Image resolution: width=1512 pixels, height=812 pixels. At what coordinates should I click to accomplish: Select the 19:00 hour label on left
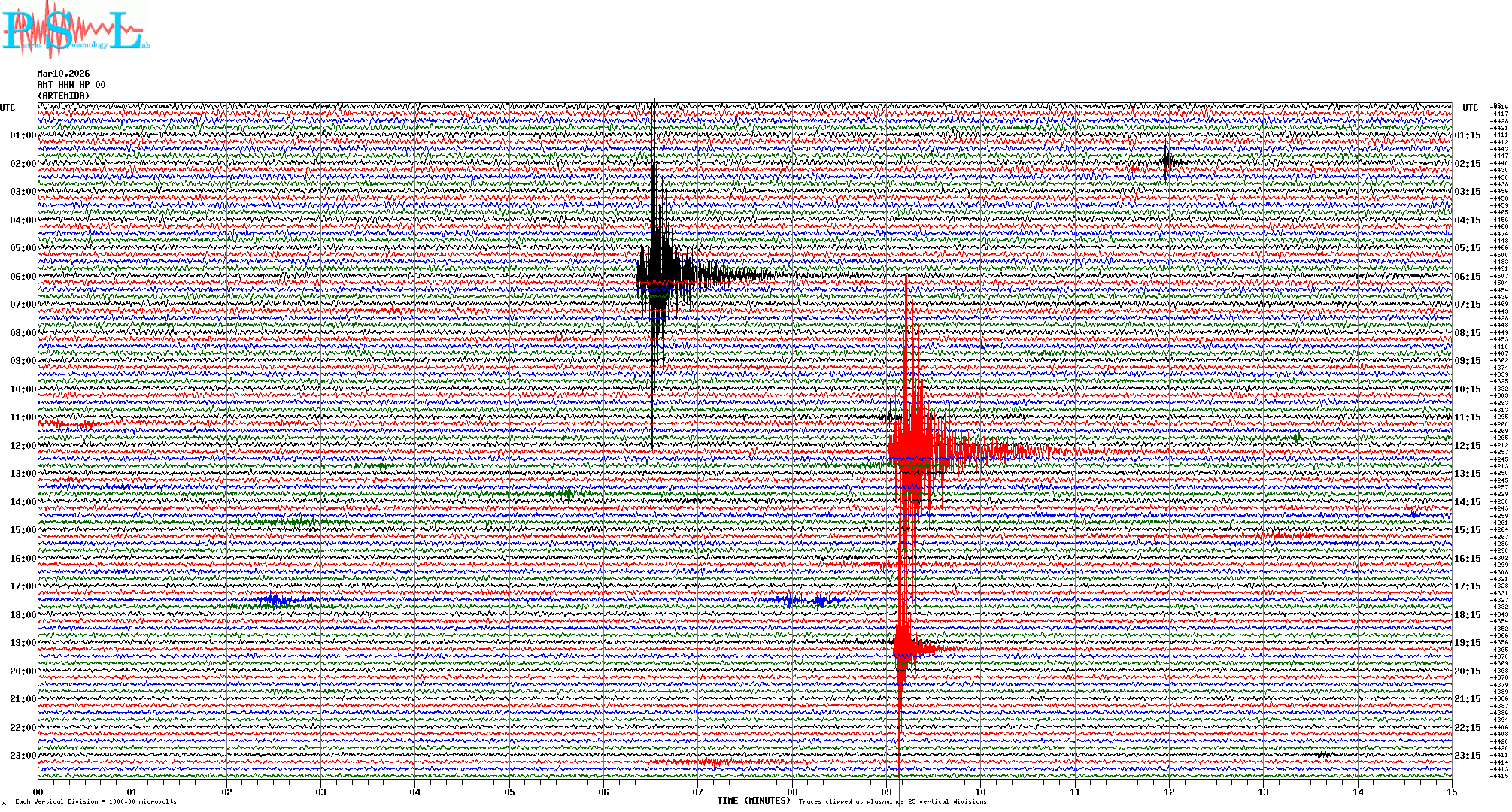coord(23,643)
